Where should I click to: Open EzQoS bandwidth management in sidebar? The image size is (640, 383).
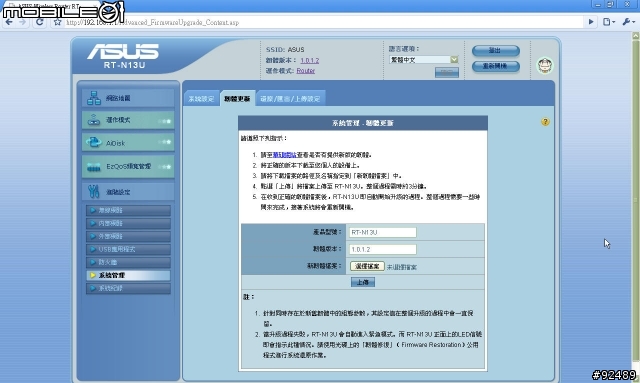pyautogui.click(x=128, y=166)
